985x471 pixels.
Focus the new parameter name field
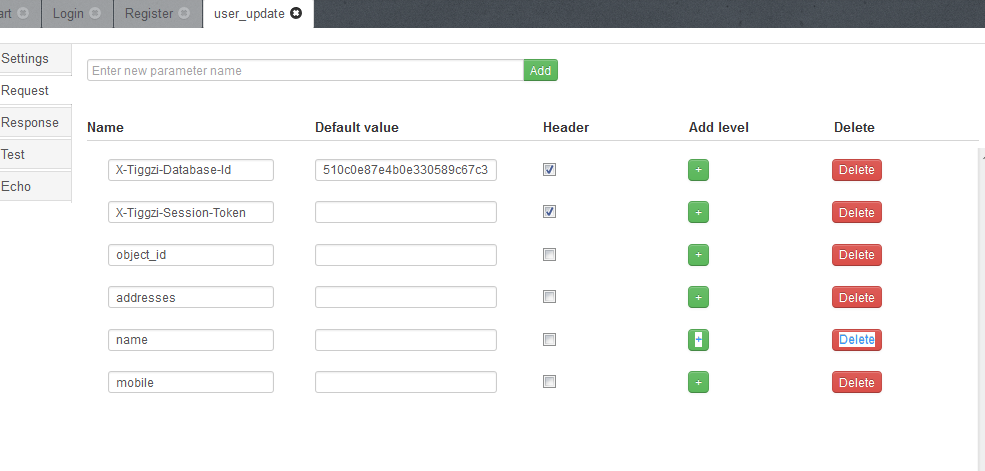(305, 70)
